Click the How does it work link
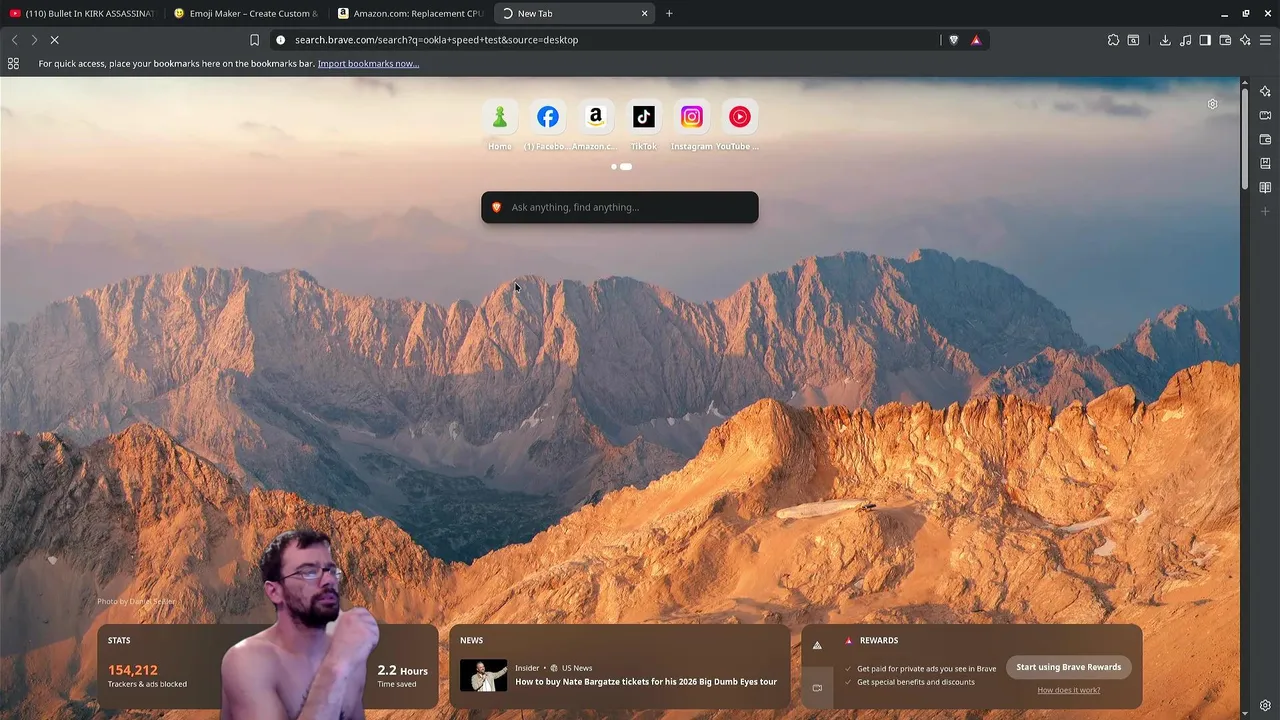The image size is (1280, 720). 1068,690
